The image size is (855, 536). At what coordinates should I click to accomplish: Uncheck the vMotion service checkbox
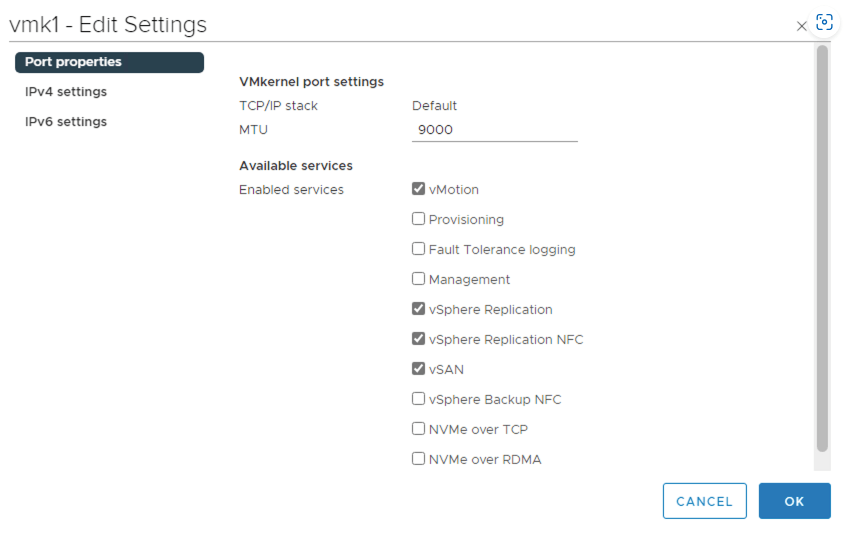click(x=419, y=190)
